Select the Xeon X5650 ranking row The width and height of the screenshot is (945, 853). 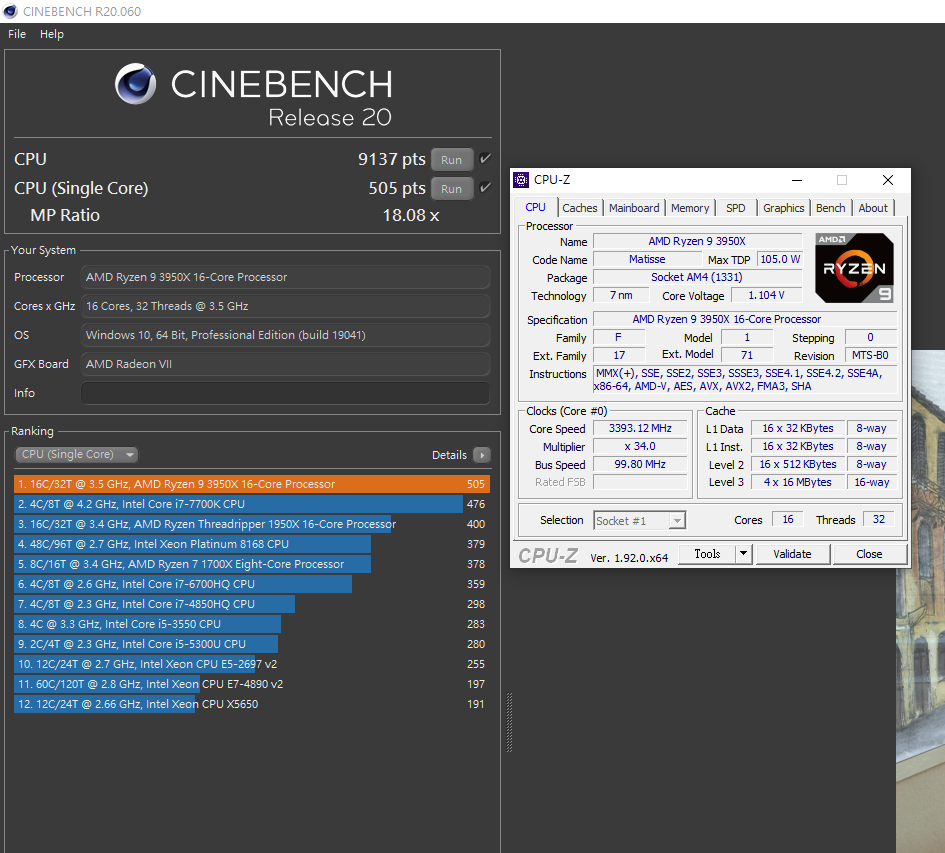(252, 703)
